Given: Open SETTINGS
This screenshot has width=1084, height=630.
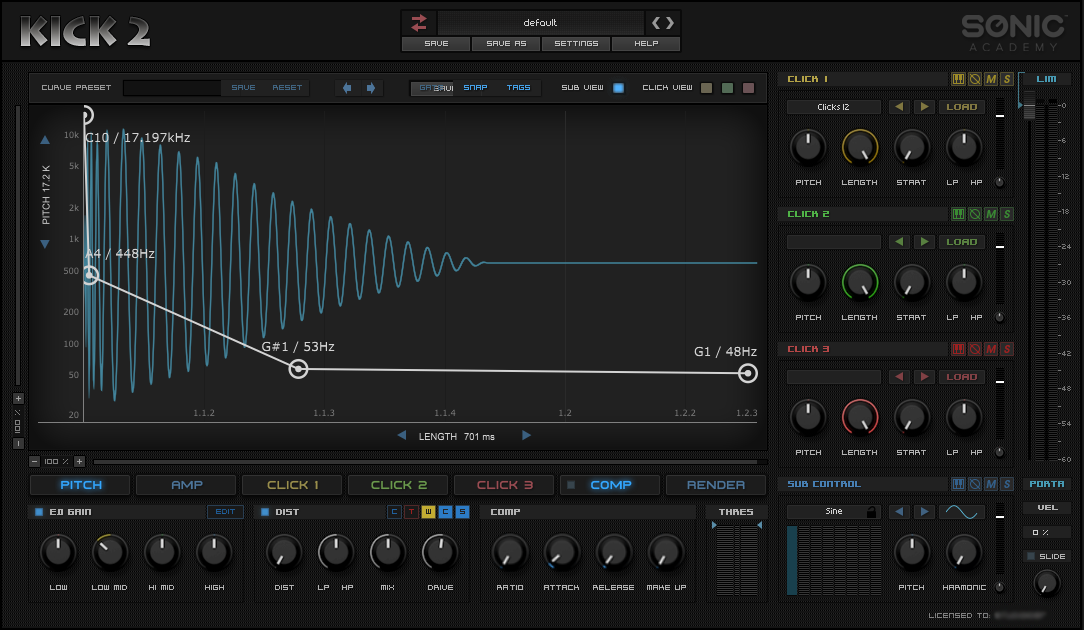Looking at the screenshot, I should click(576, 44).
